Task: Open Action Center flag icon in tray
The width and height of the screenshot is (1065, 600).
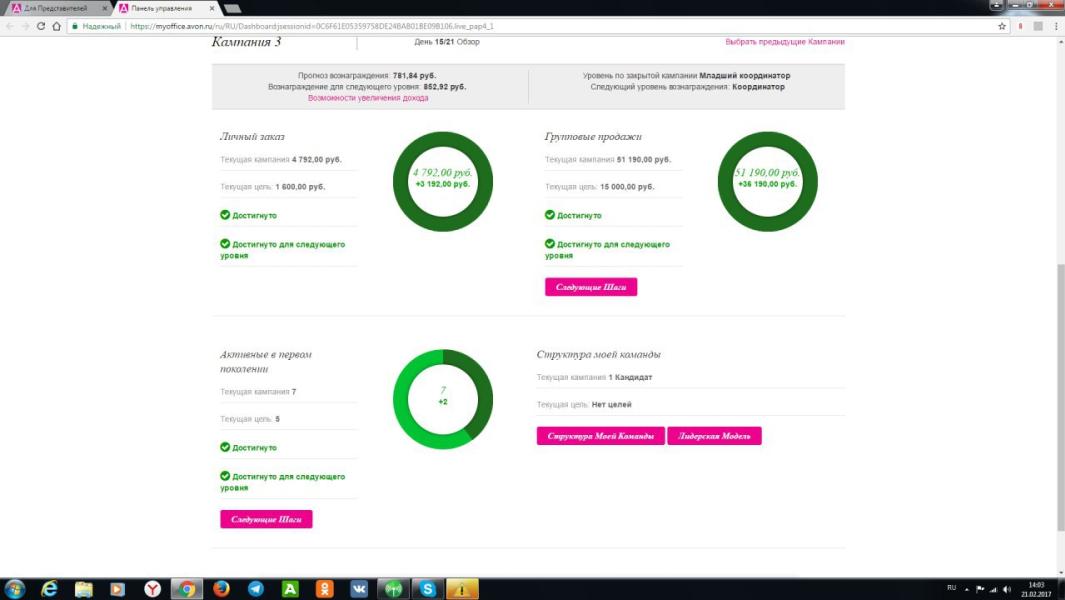Action: (x=979, y=589)
